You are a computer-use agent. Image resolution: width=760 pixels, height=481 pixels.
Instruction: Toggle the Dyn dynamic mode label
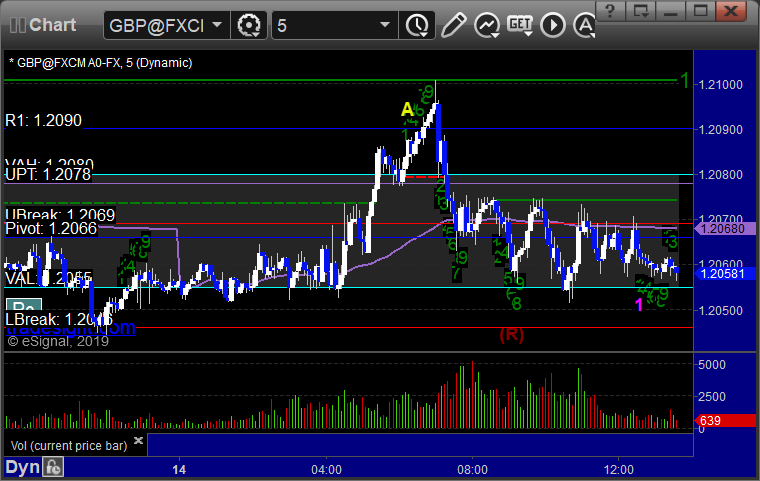[x=22, y=467]
